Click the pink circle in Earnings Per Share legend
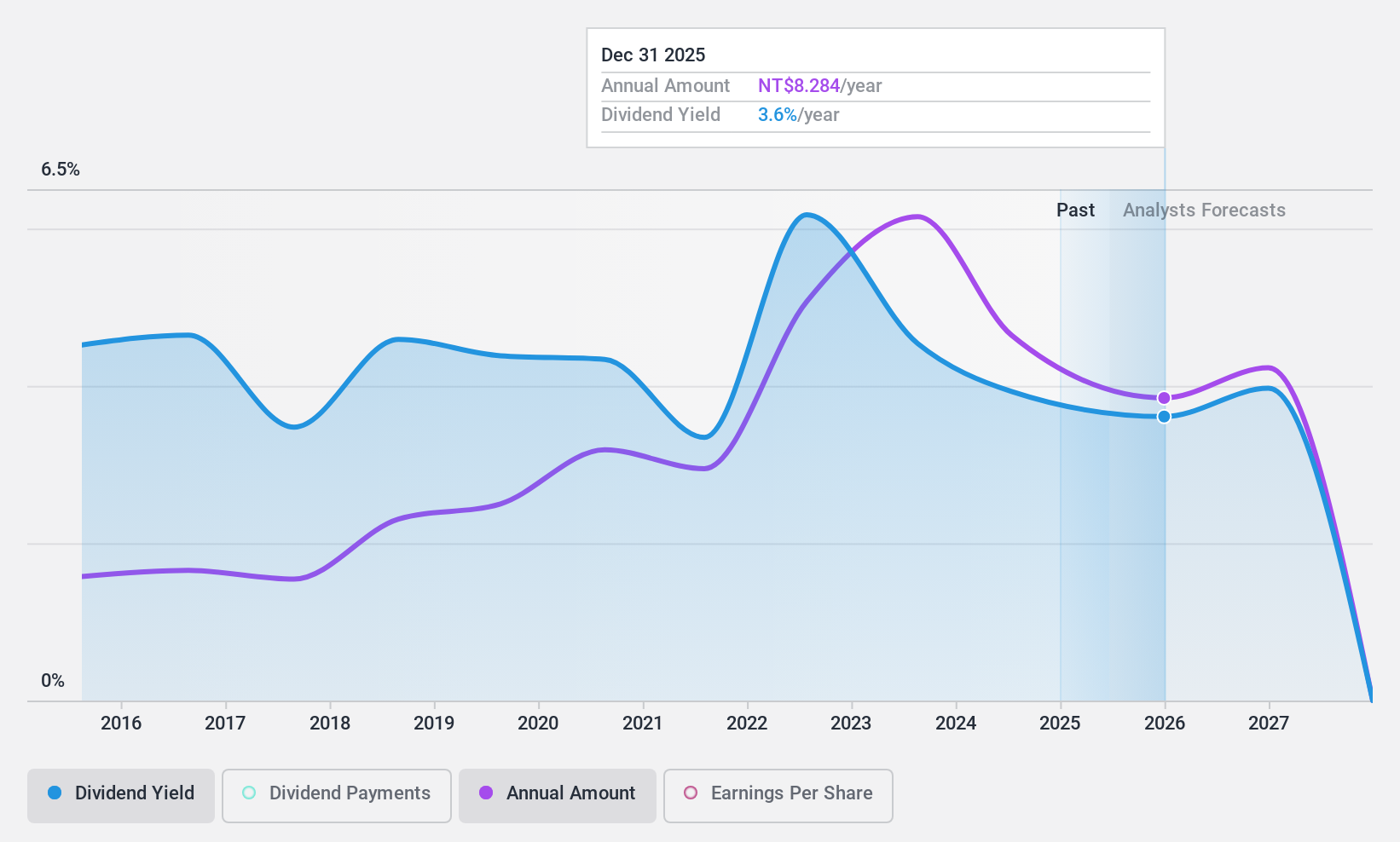This screenshot has width=1400, height=842. [691, 793]
